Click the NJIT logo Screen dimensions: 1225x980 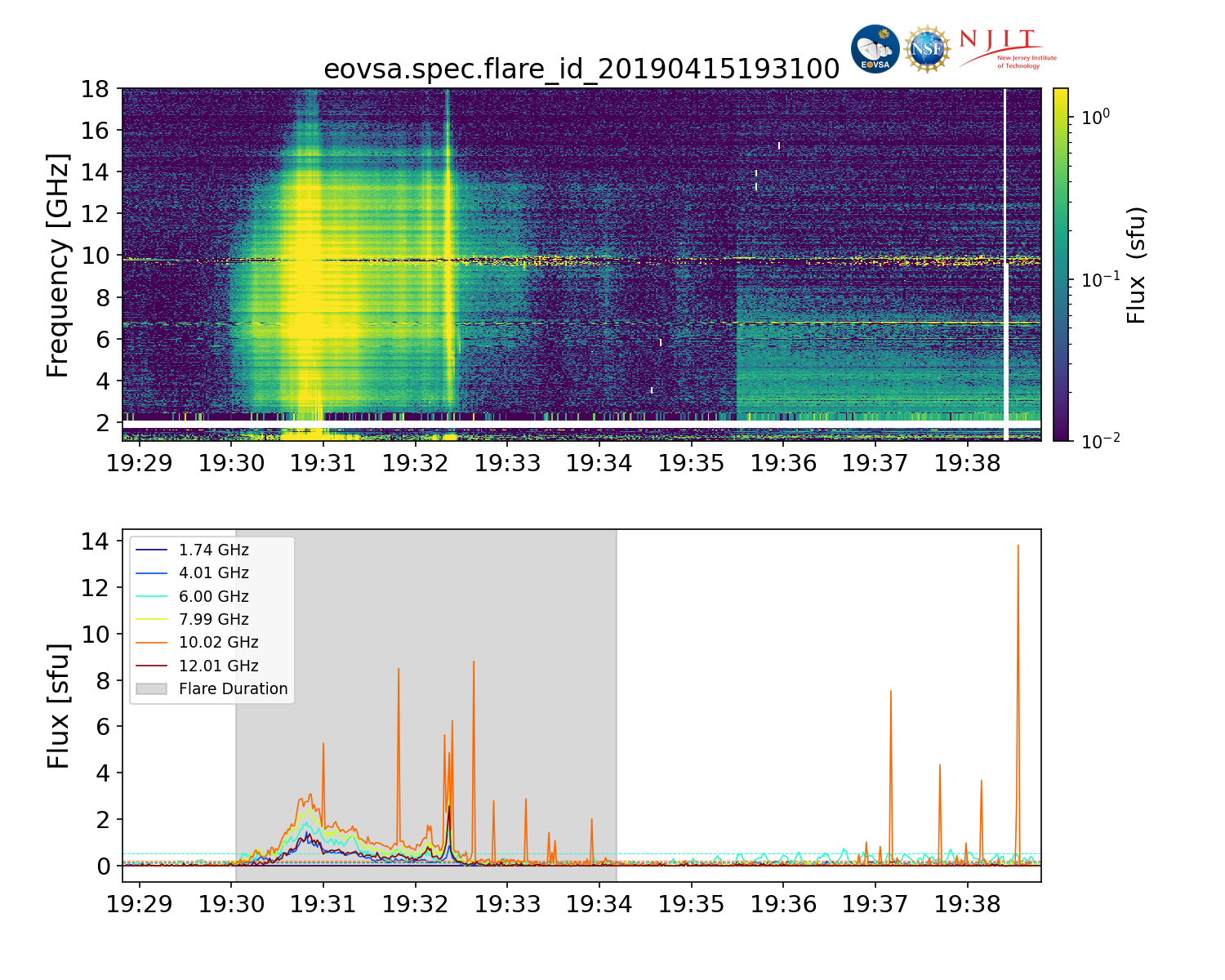(x=1008, y=49)
